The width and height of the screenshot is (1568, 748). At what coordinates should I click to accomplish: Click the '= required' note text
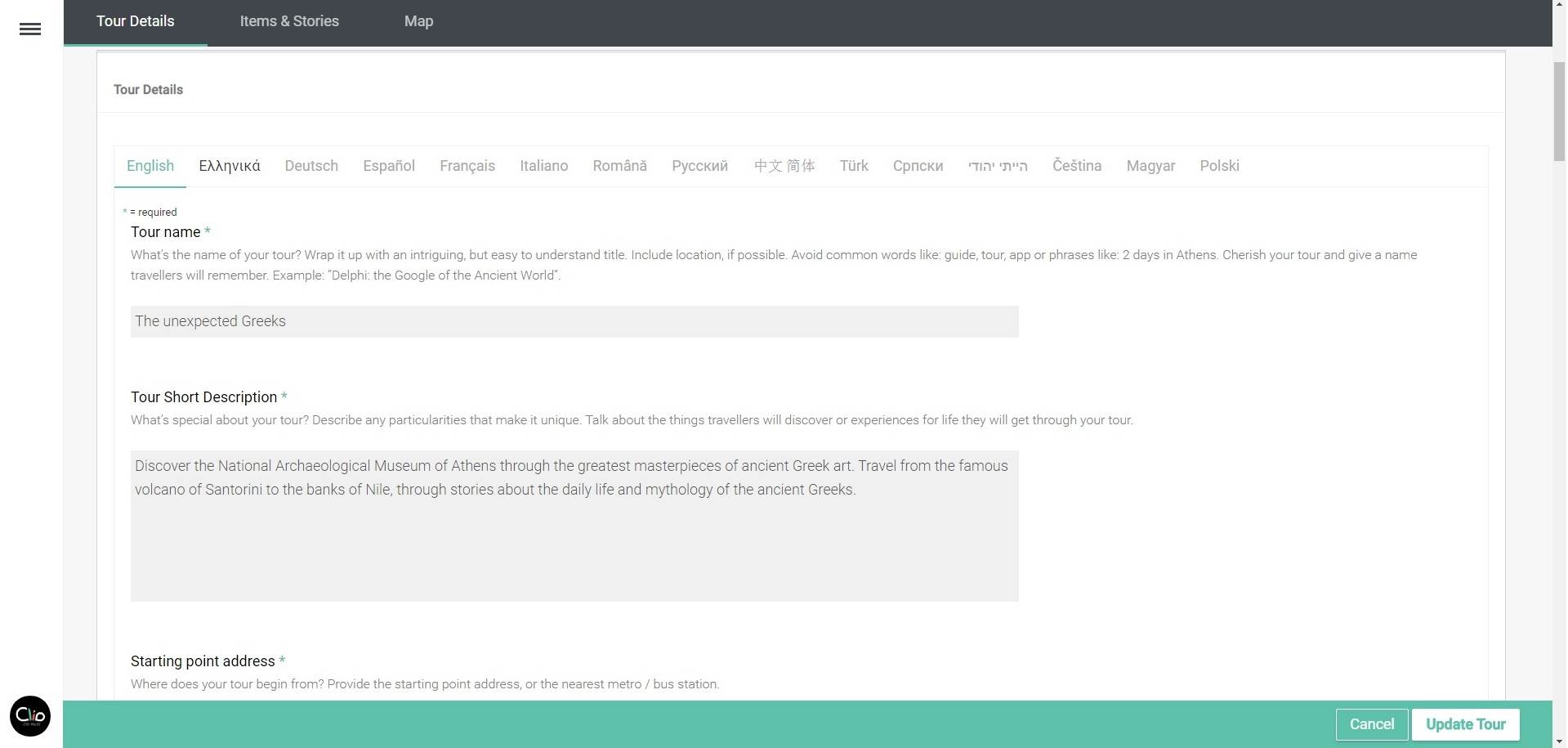coord(154,212)
